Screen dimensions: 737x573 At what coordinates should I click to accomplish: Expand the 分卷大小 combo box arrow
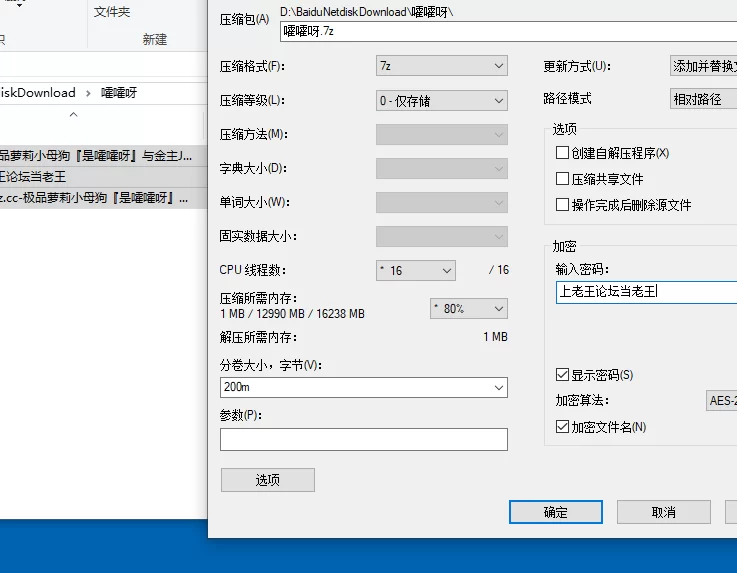pyautogui.click(x=498, y=388)
